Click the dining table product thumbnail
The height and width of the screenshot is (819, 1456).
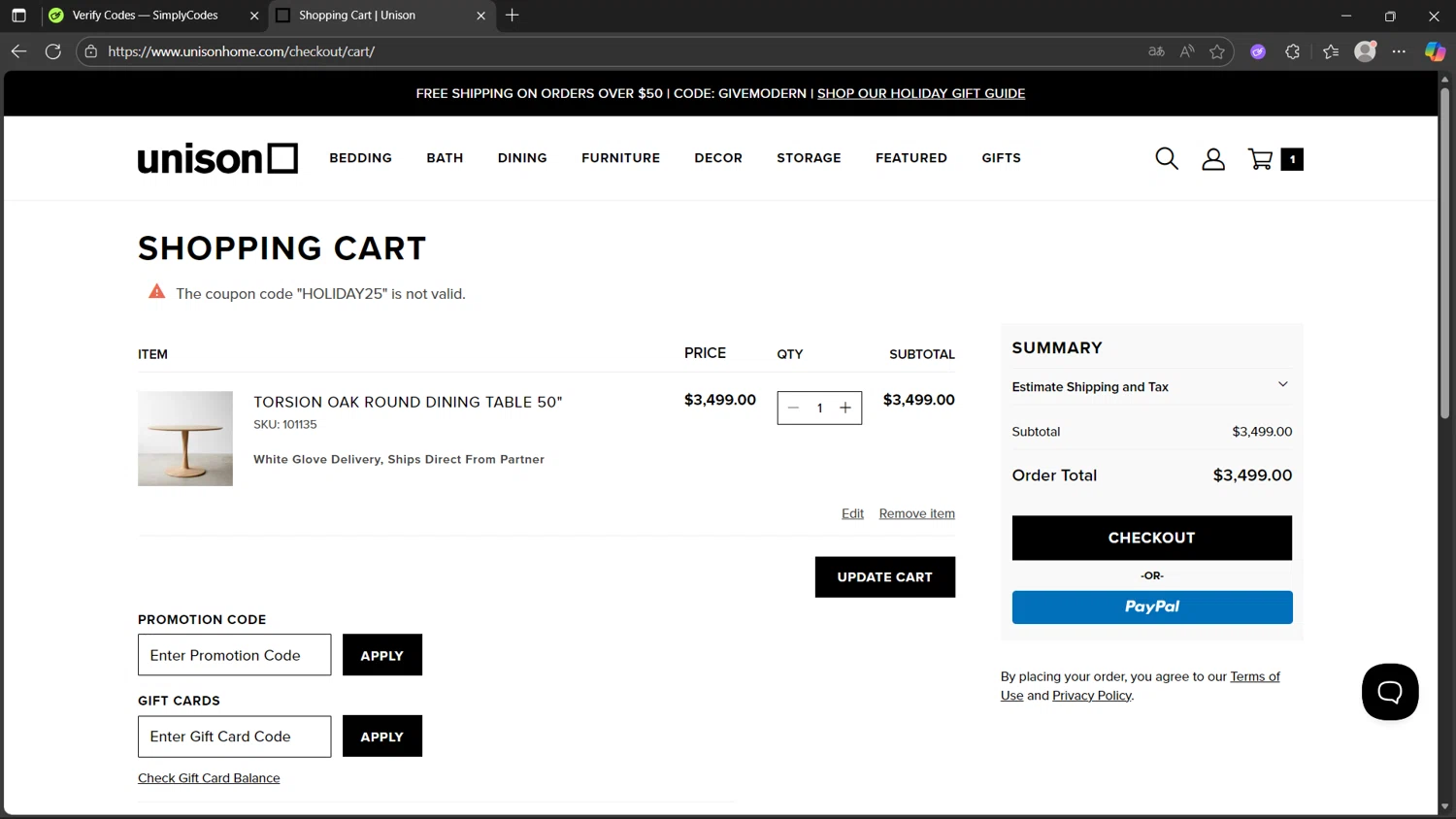coord(185,439)
